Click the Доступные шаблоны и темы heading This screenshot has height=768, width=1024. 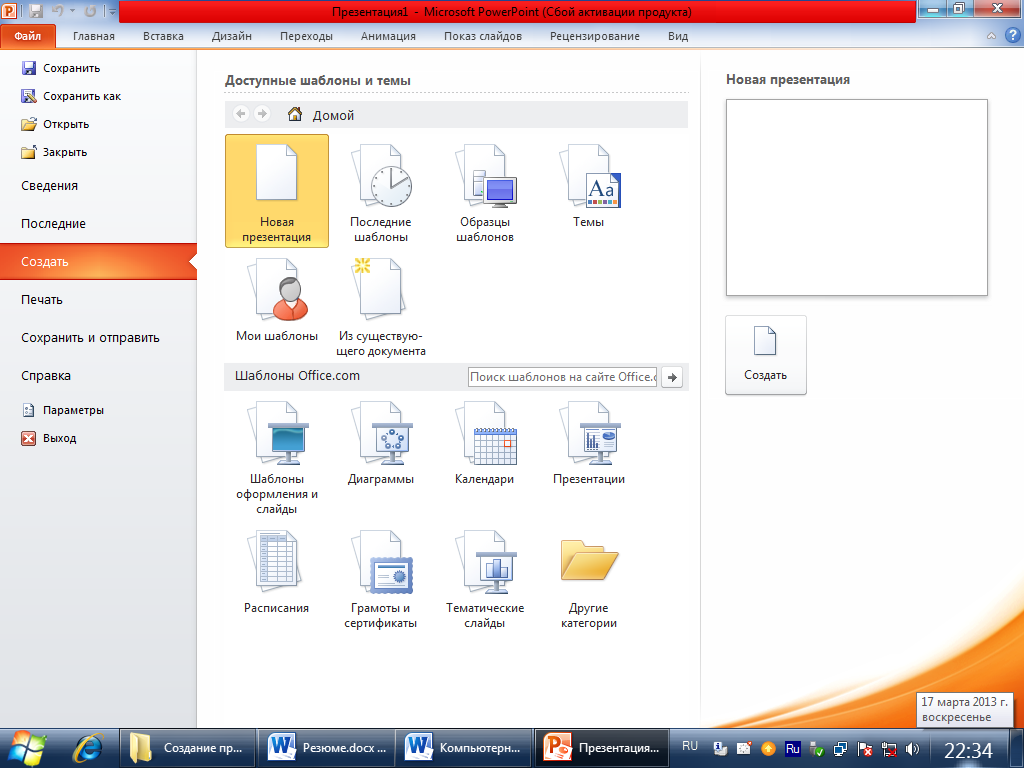point(318,80)
